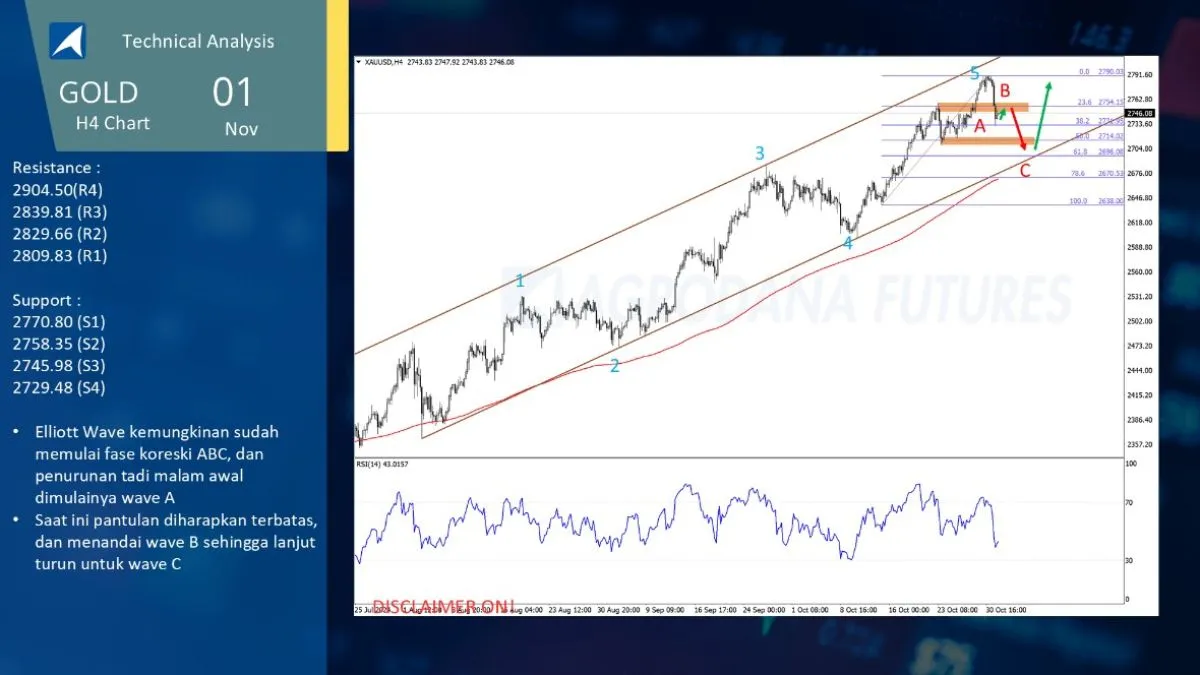1200x675 pixels.
Task: Click RSI scale value 70
Action: coord(1130,503)
